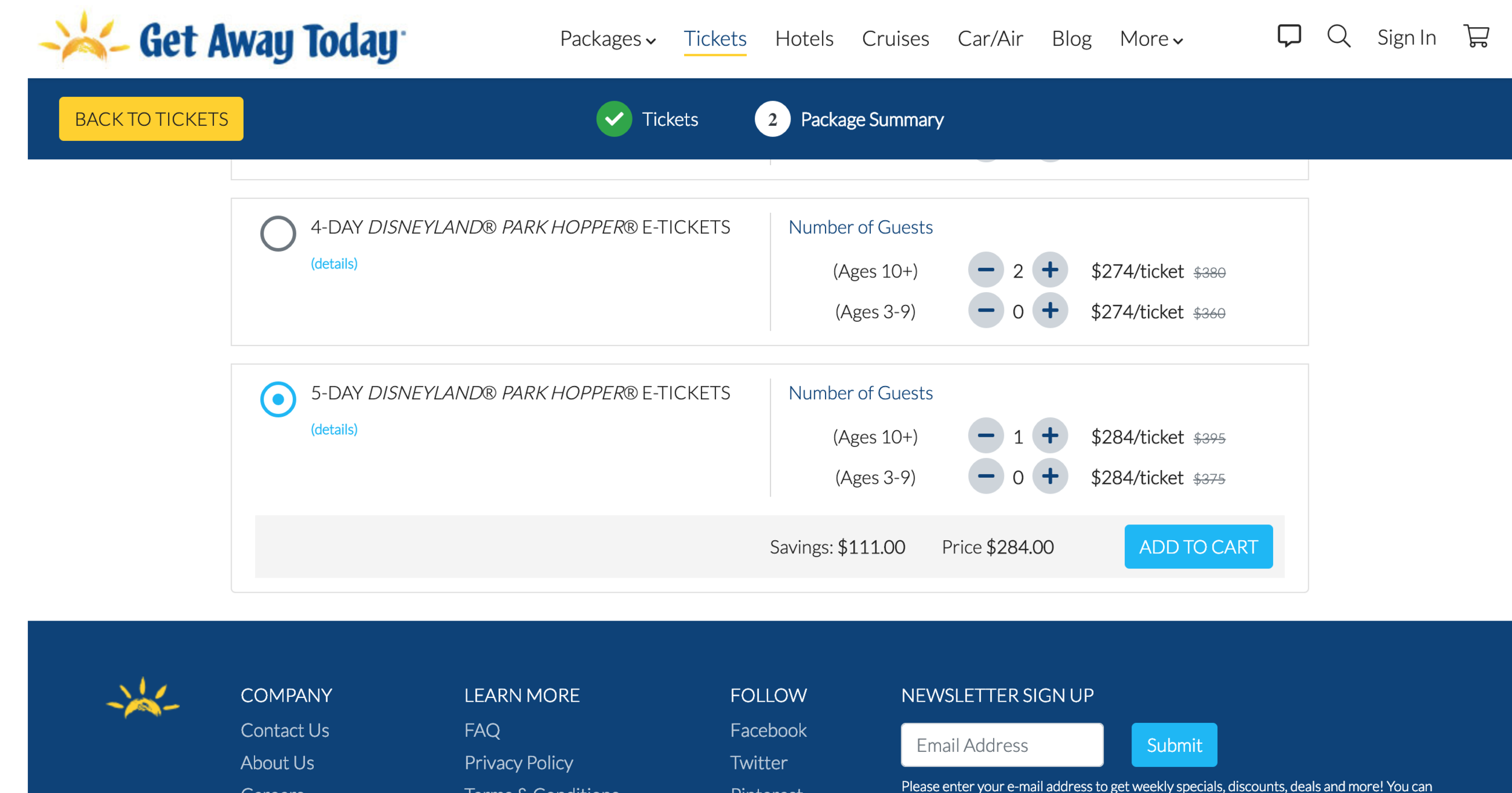Increase 4-day Ages 10+ ticket count

tap(1050, 270)
